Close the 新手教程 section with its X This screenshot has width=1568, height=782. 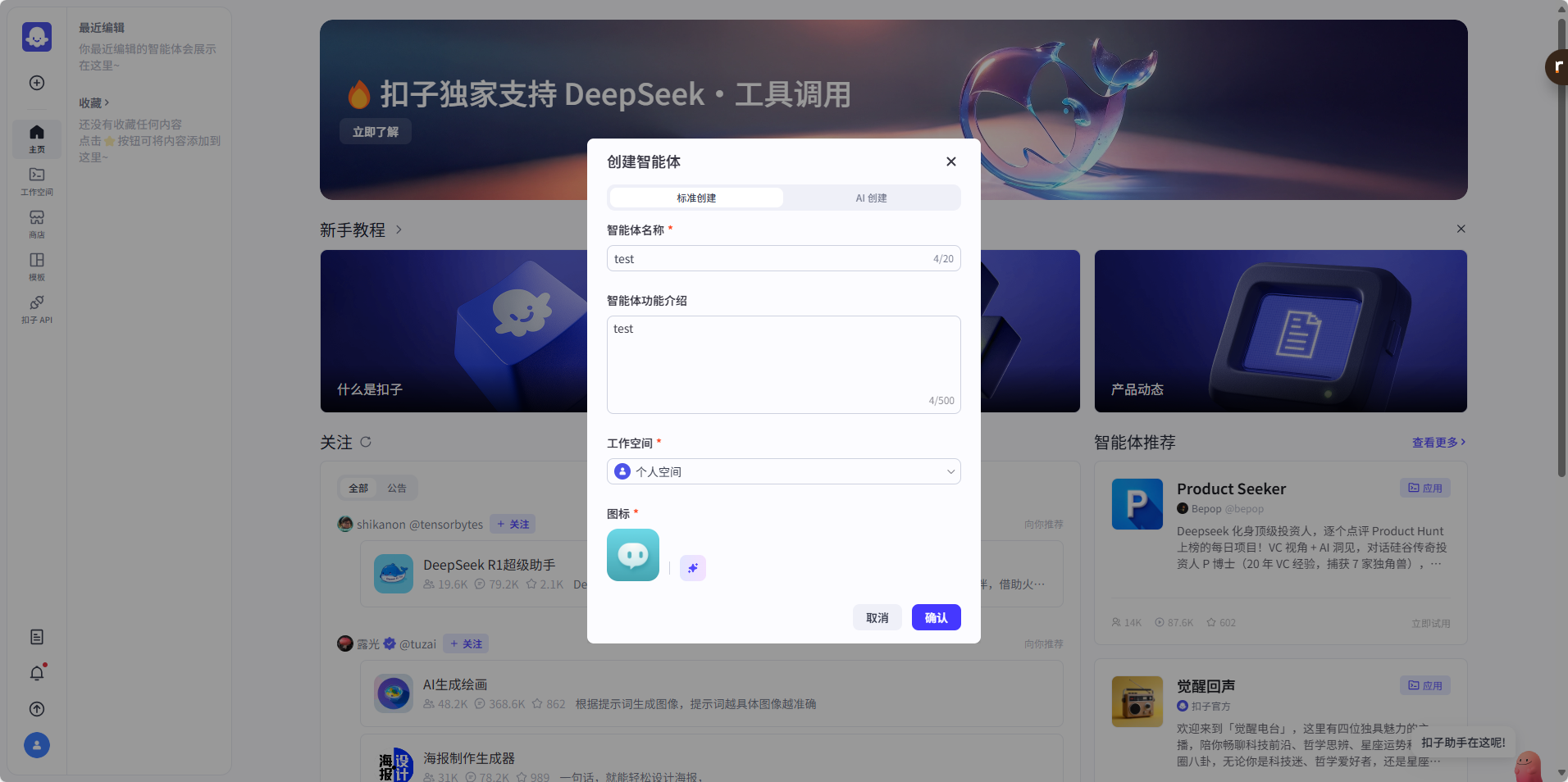(1461, 229)
